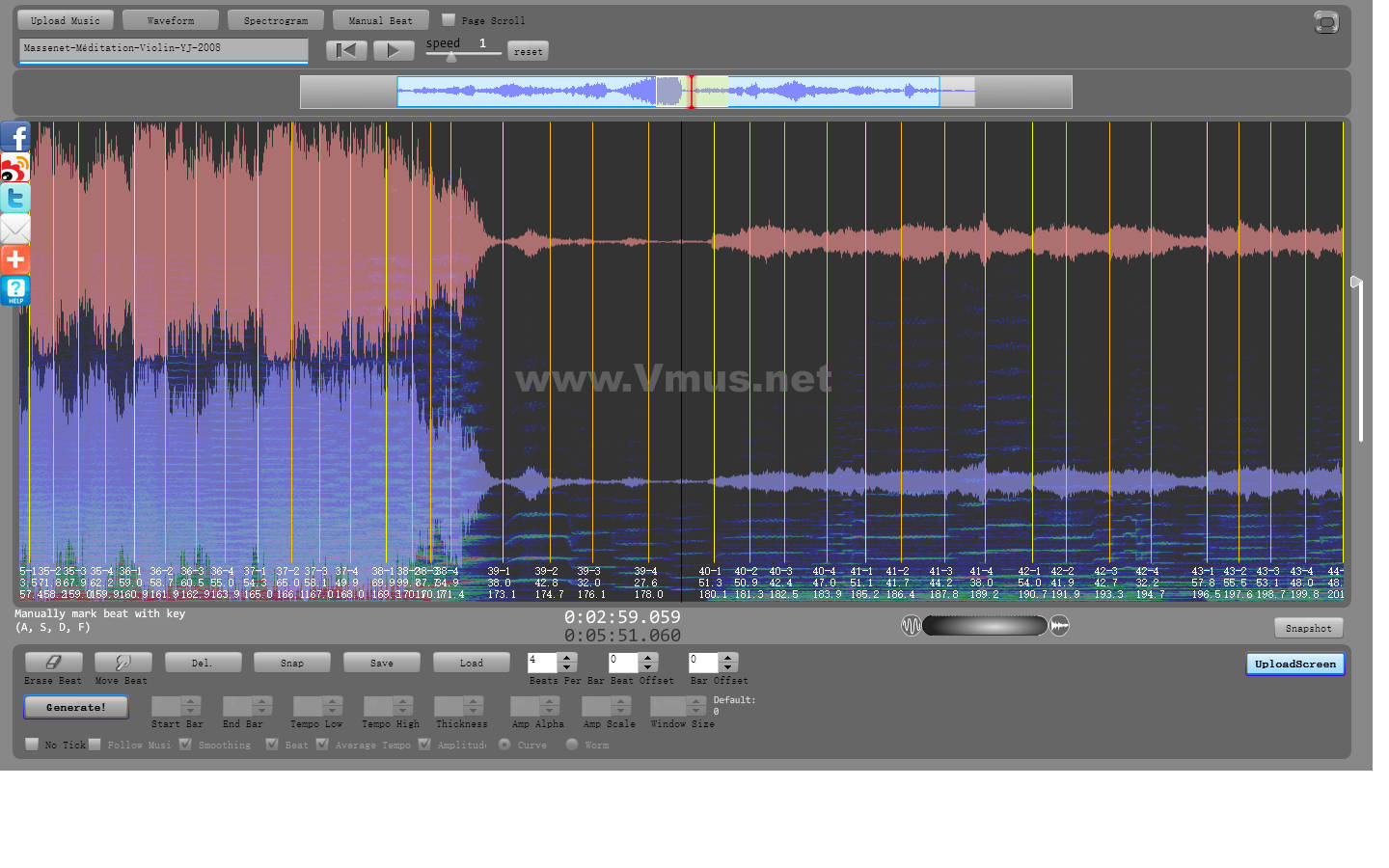Select the Manual Beat mode
The image size is (1389, 868).
tap(381, 20)
